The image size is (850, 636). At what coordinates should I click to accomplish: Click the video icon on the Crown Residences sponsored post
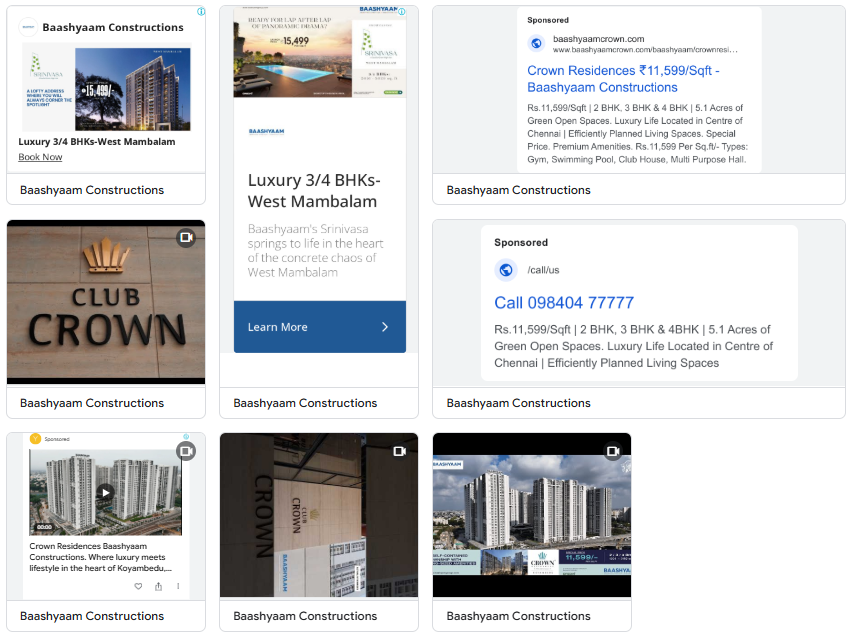(186, 451)
